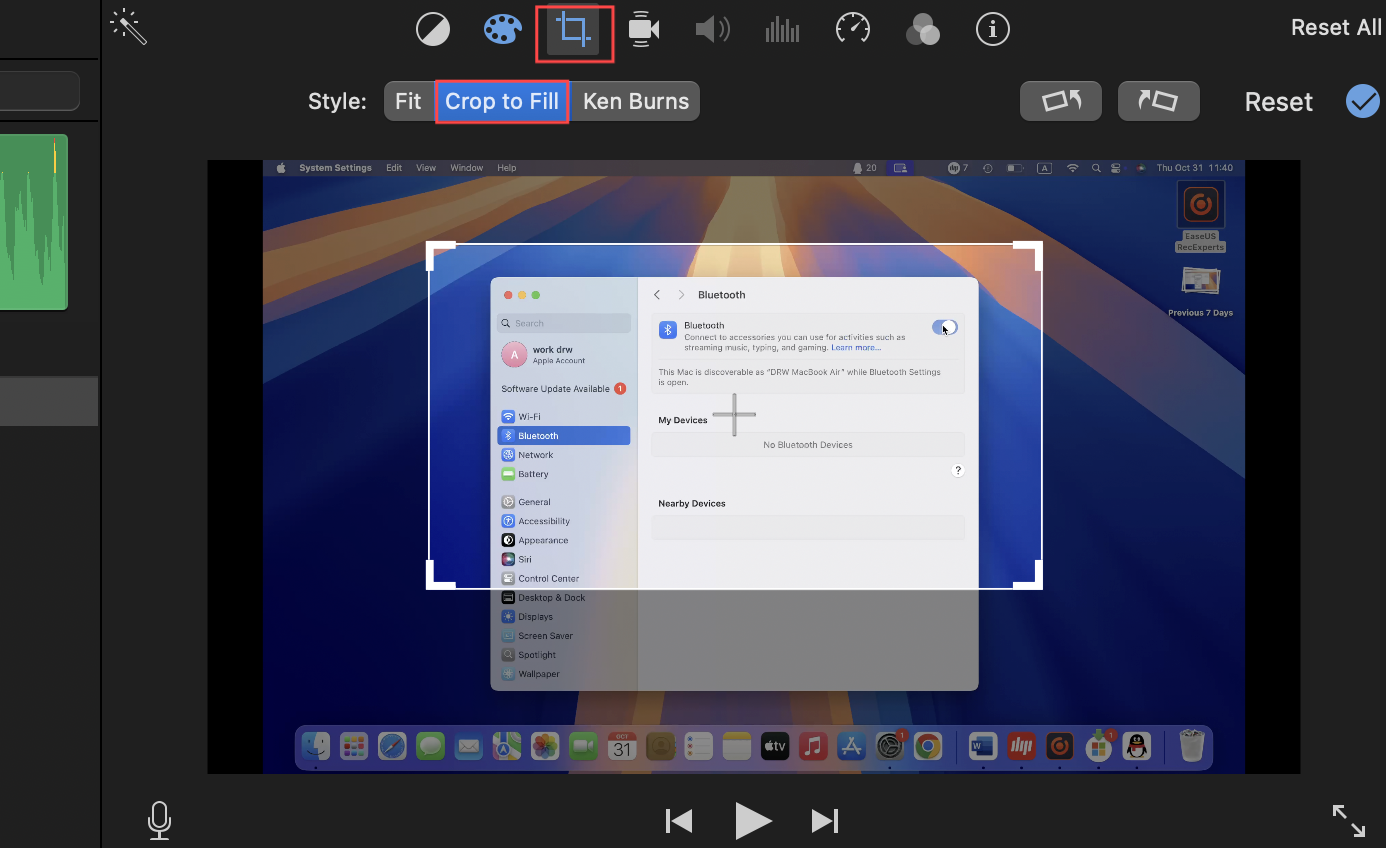This screenshot has width=1386, height=848.
Task: Enter fullscreen preview mode
Action: click(1348, 819)
